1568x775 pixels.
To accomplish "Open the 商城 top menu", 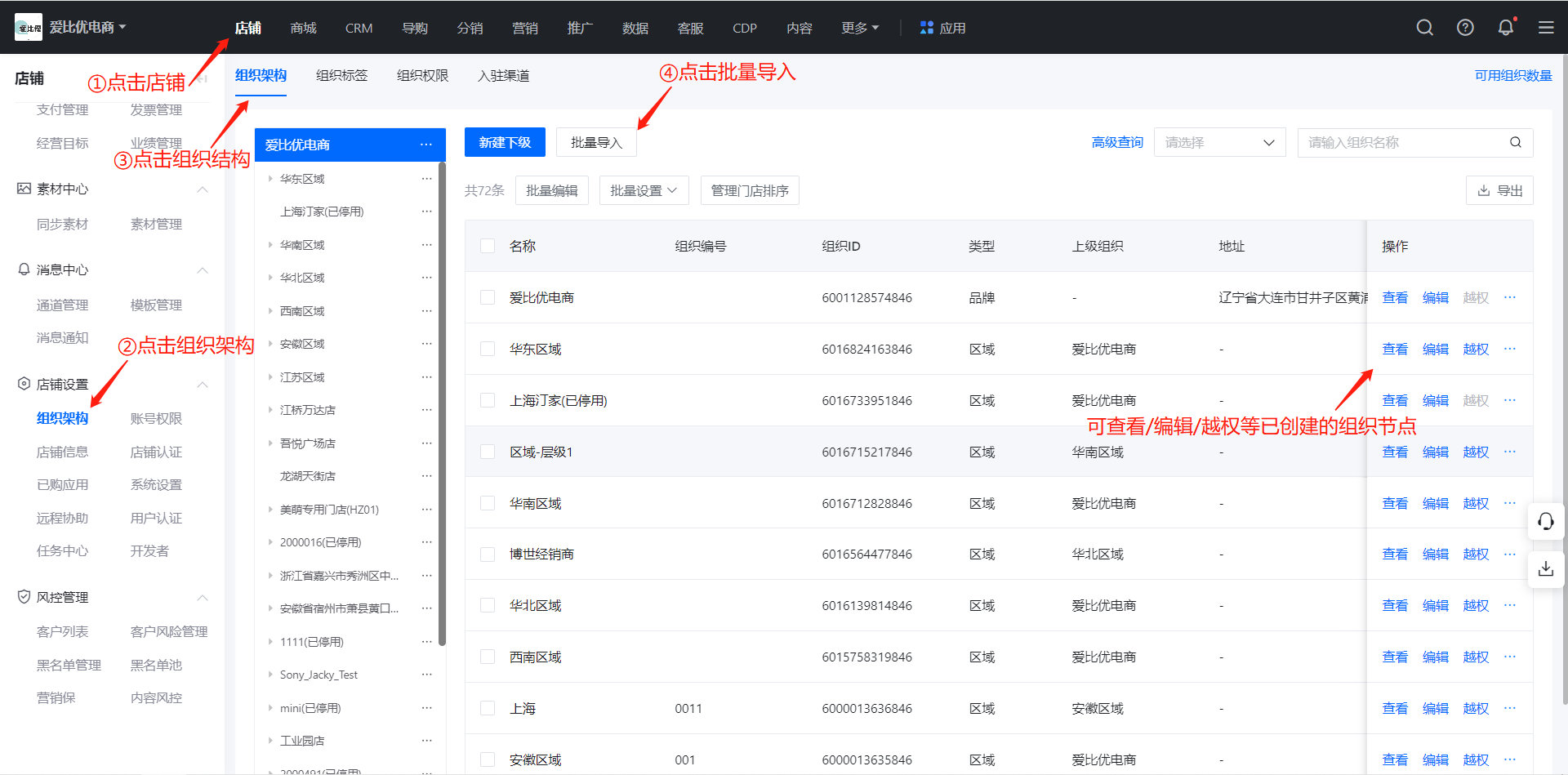I will (303, 28).
